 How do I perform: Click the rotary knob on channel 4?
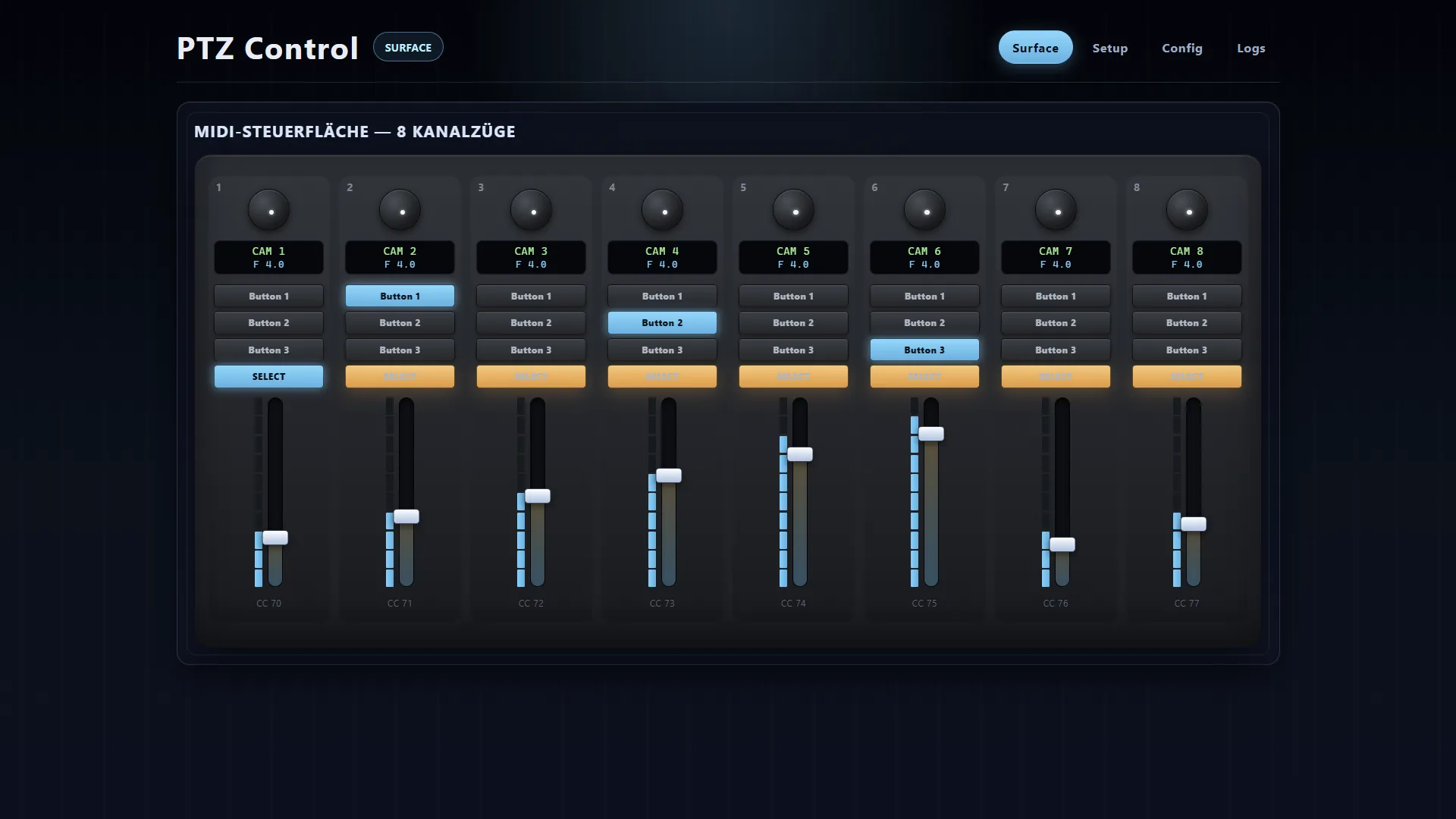pyautogui.click(x=662, y=209)
